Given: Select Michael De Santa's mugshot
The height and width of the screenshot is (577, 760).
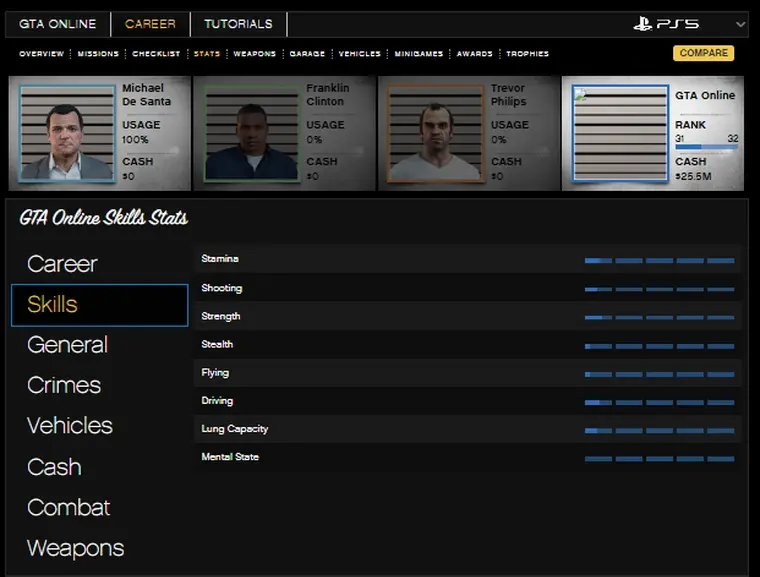Looking at the screenshot, I should (x=67, y=133).
